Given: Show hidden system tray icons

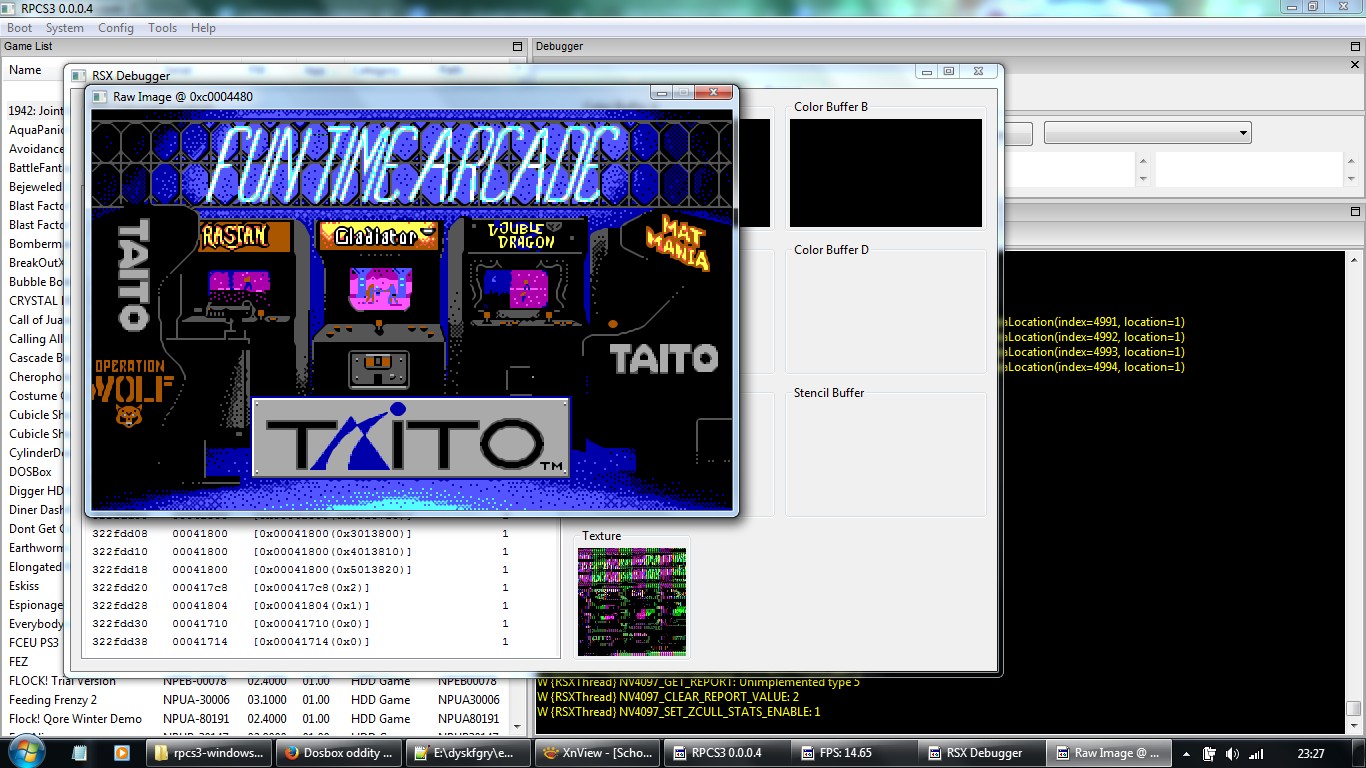Looking at the screenshot, I should 1186,754.
